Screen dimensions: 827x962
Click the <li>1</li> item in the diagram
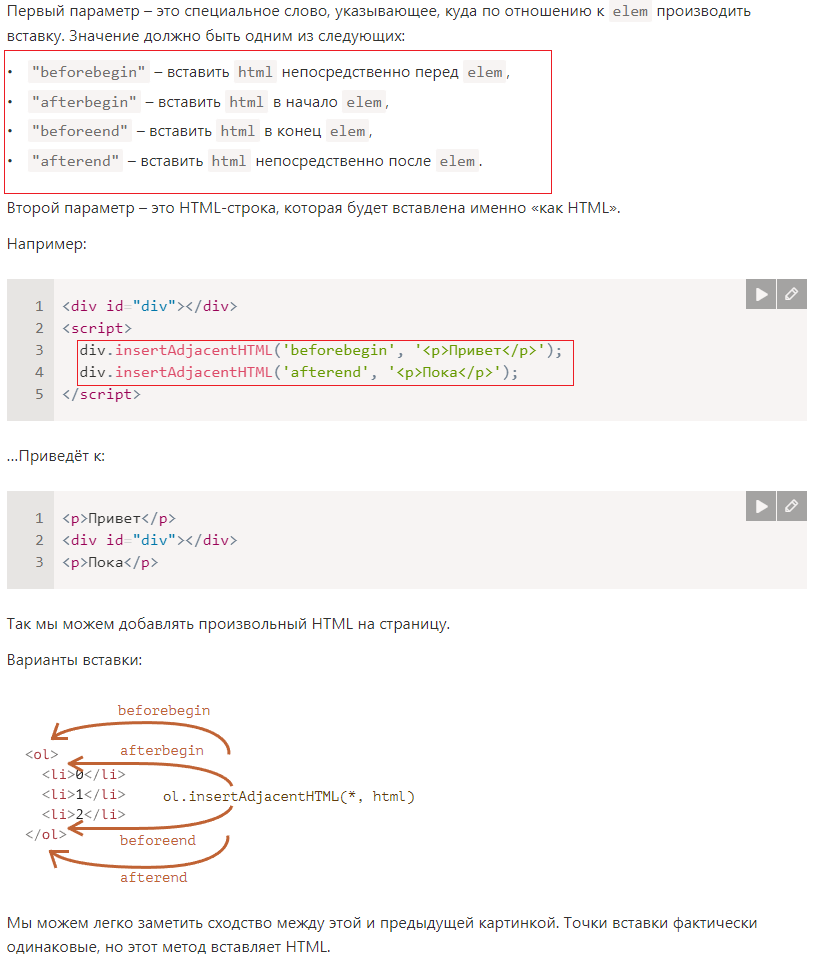coord(83,795)
